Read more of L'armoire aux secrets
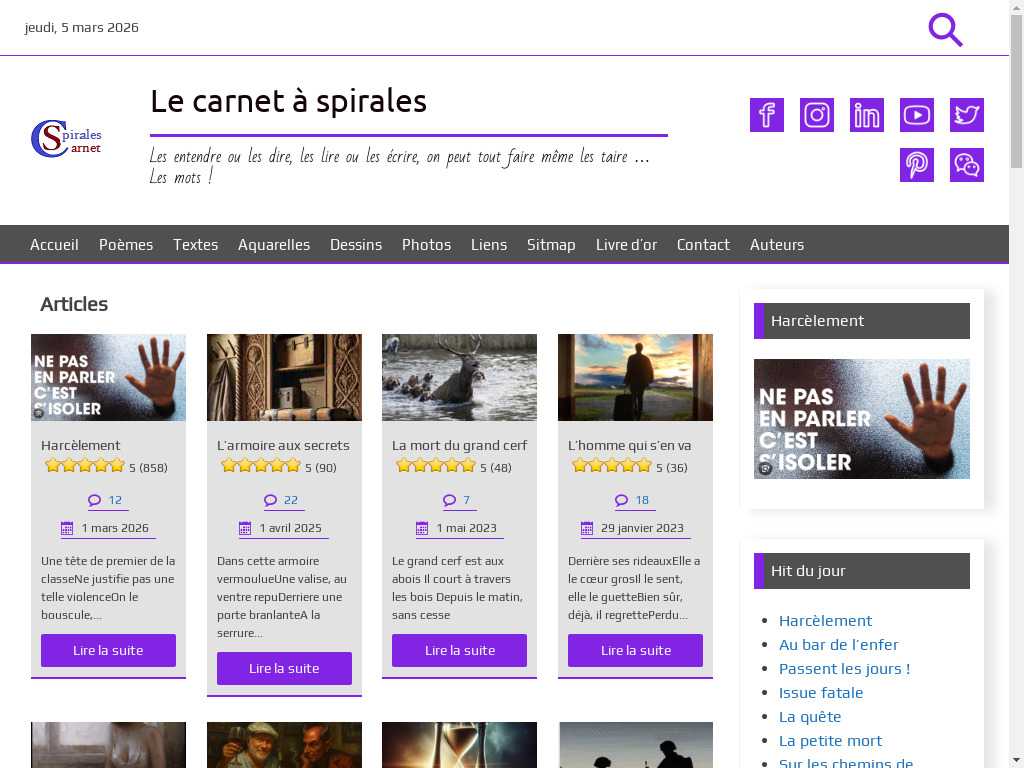 [284, 668]
